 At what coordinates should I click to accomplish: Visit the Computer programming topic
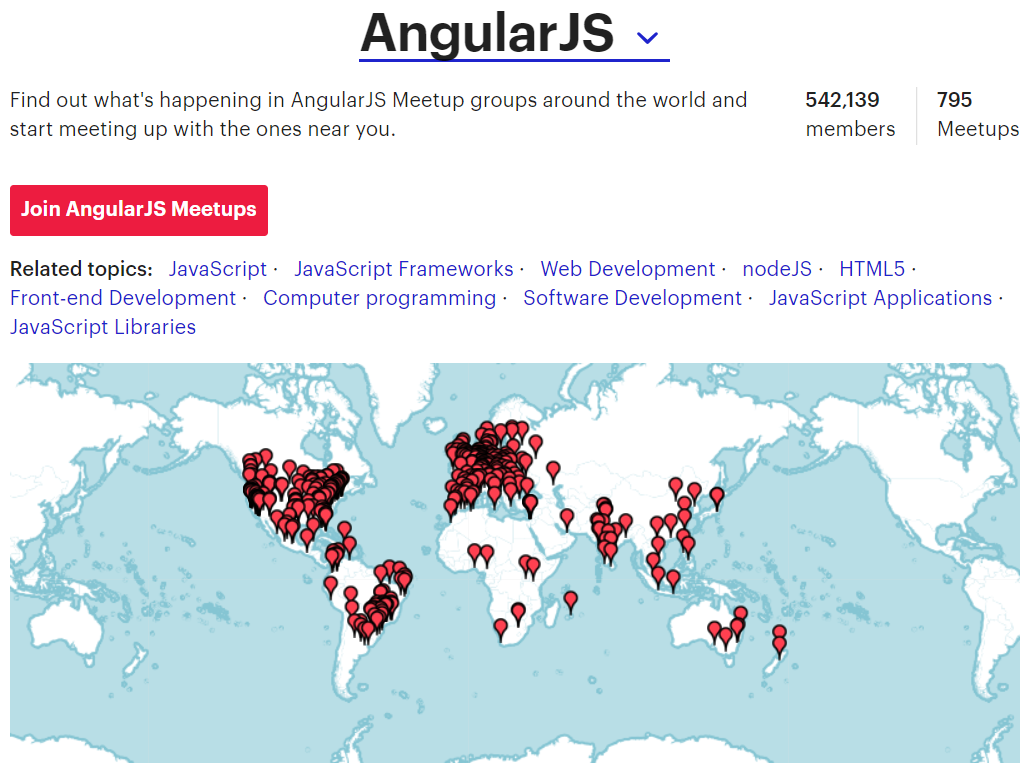(x=379, y=298)
